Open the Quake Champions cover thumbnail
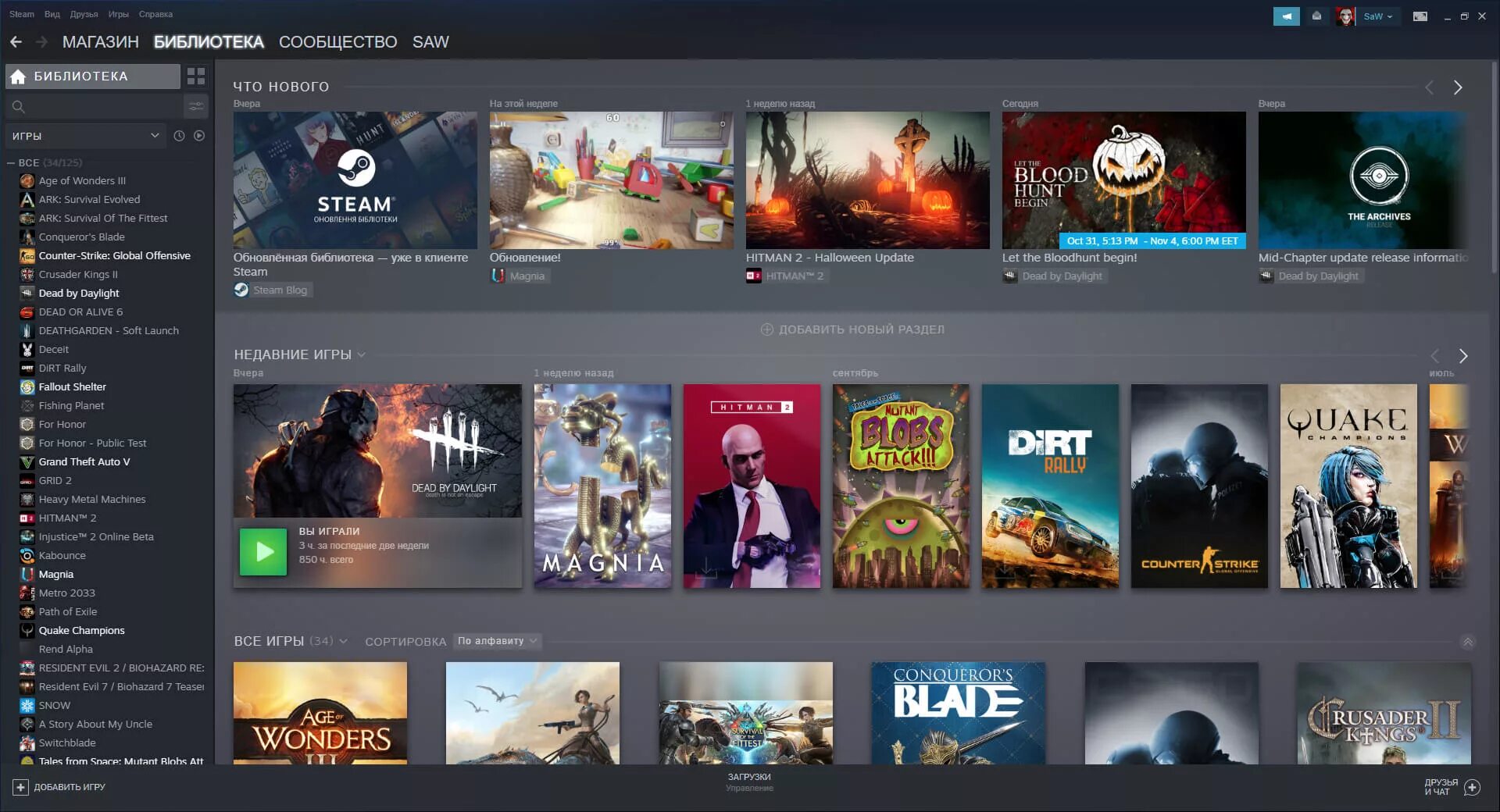Image resolution: width=1500 pixels, height=812 pixels. [x=1348, y=486]
